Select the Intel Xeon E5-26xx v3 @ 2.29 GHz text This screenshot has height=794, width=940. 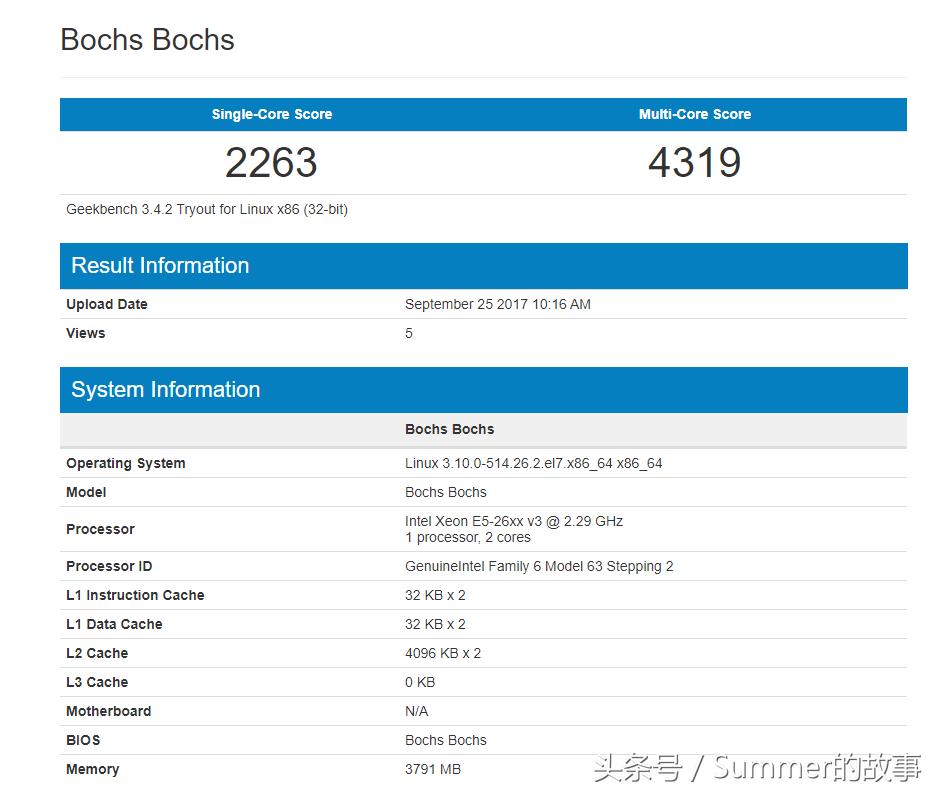(514, 521)
